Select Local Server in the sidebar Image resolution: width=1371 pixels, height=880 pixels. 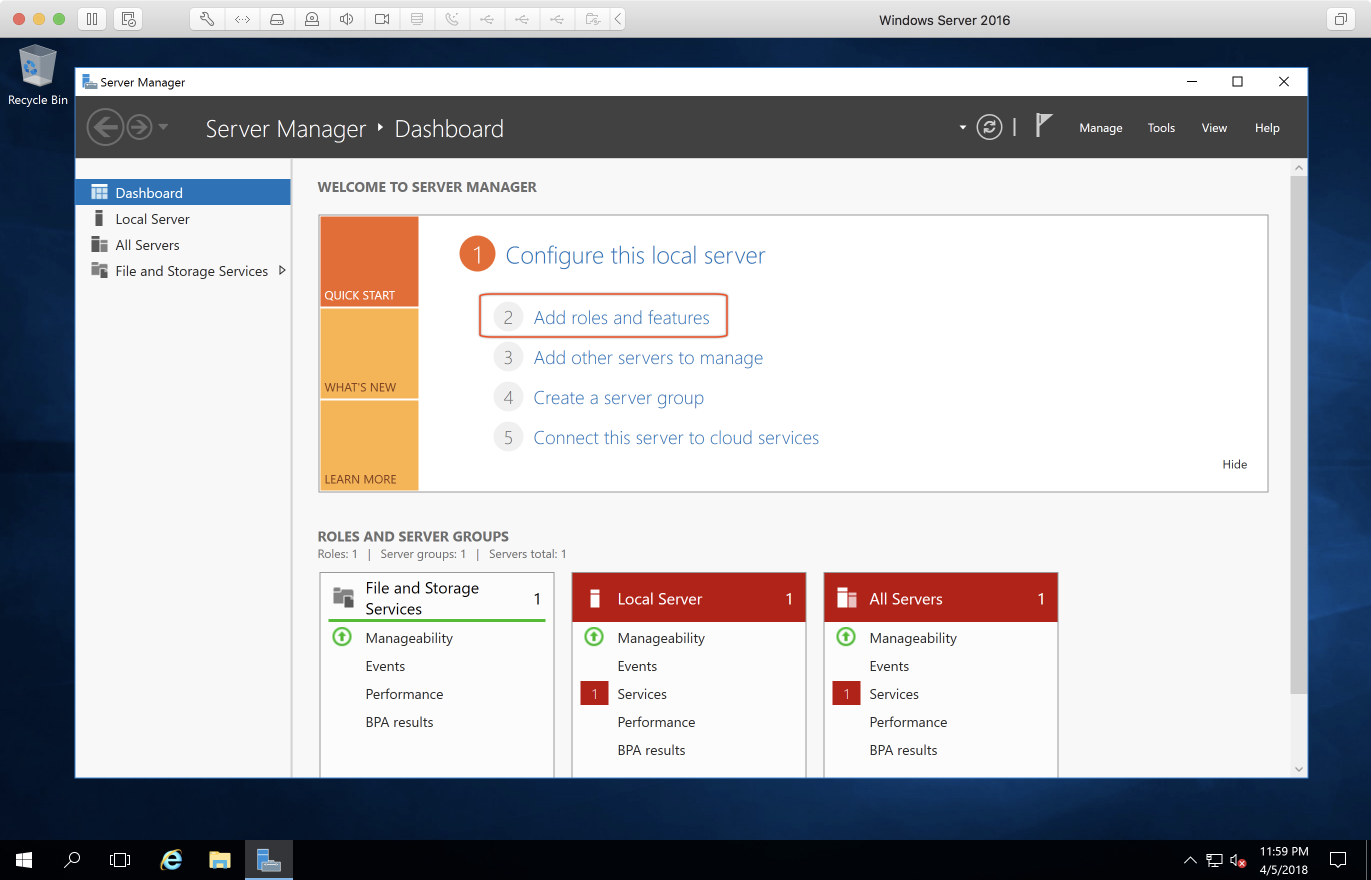click(152, 219)
